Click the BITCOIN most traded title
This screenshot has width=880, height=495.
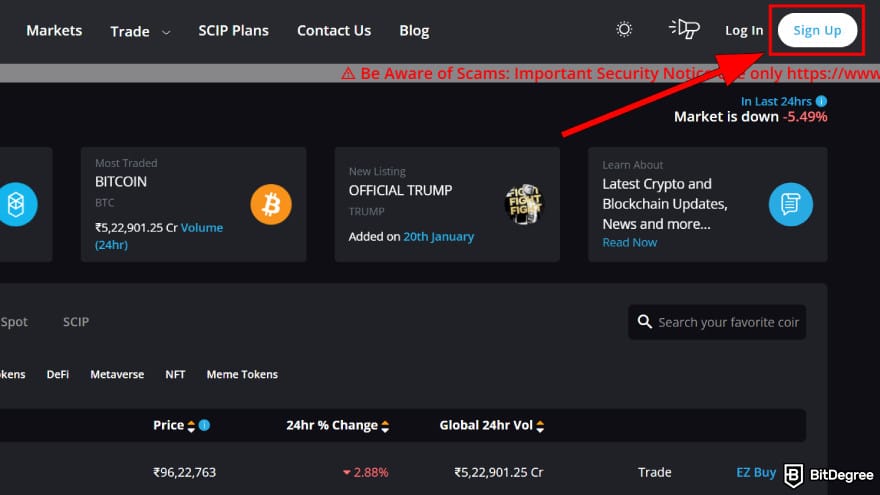point(121,182)
